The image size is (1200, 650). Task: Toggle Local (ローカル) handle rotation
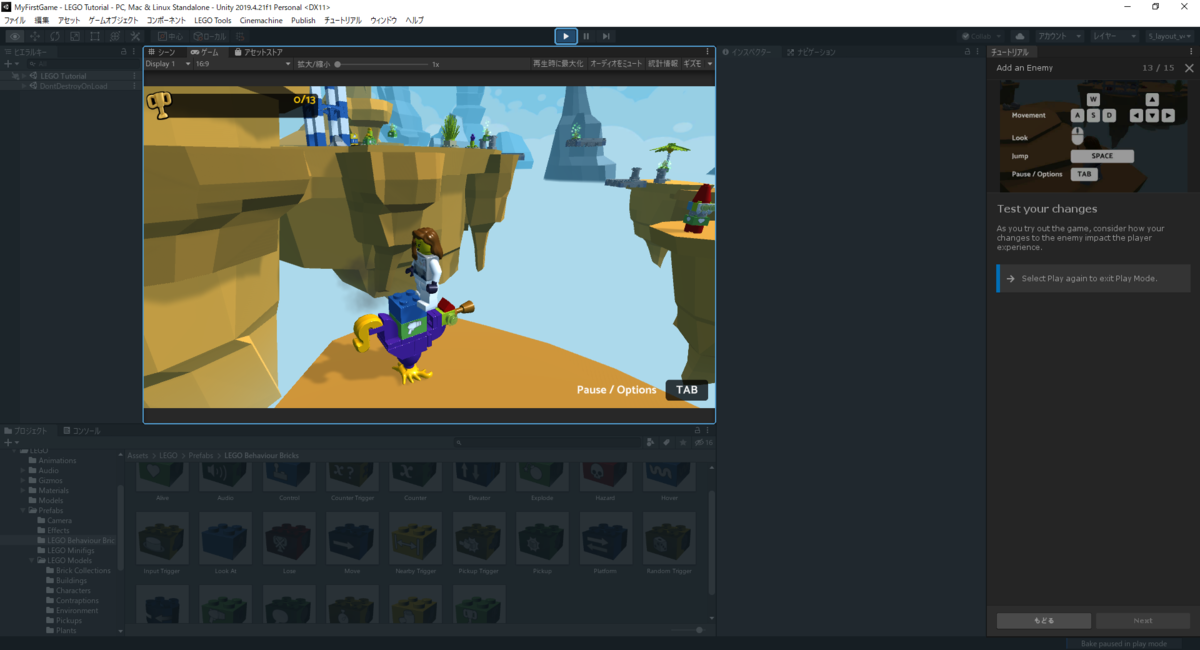pos(209,36)
